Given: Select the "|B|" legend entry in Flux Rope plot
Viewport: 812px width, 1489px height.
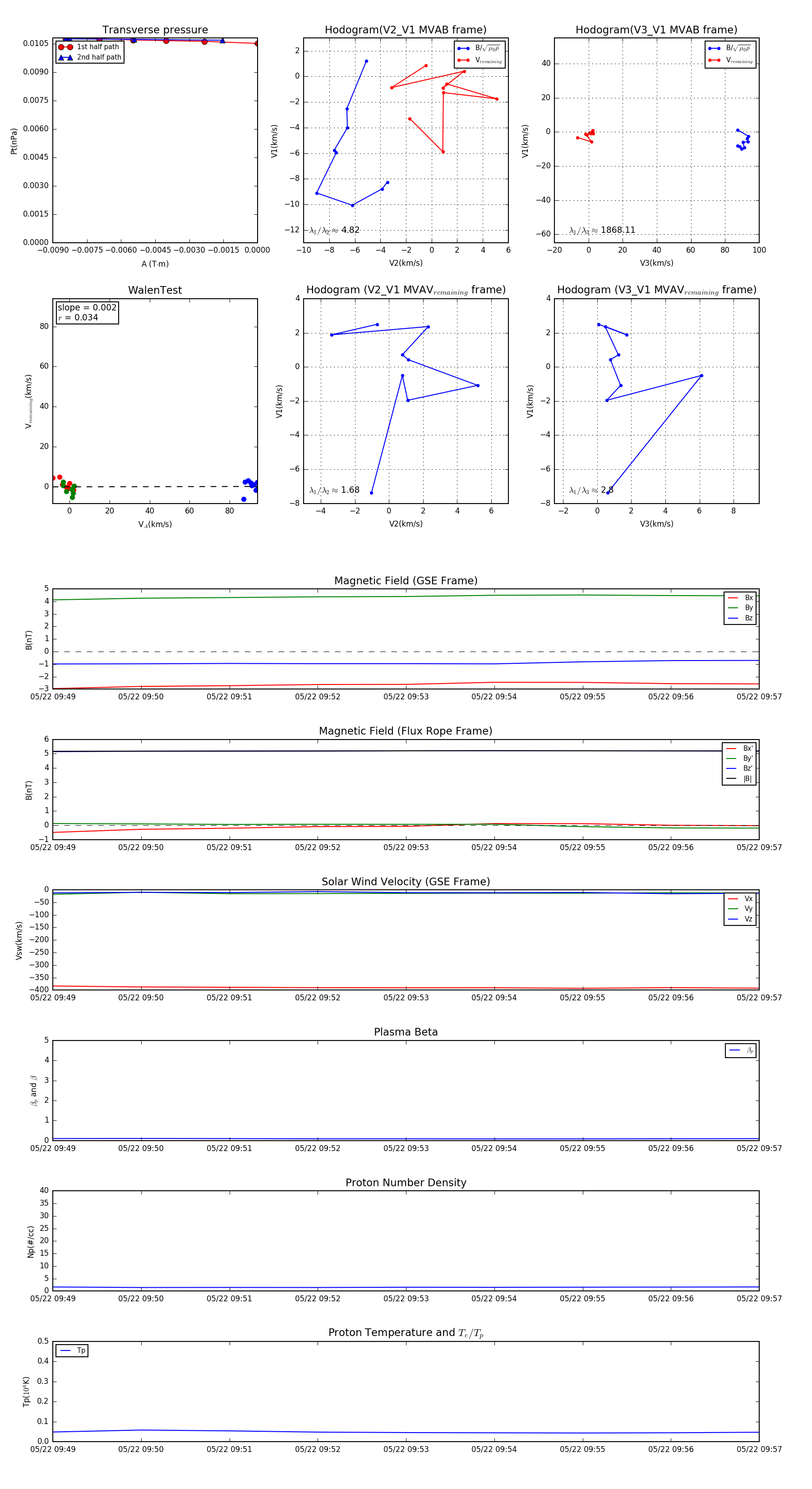Looking at the screenshot, I should click(x=739, y=779).
